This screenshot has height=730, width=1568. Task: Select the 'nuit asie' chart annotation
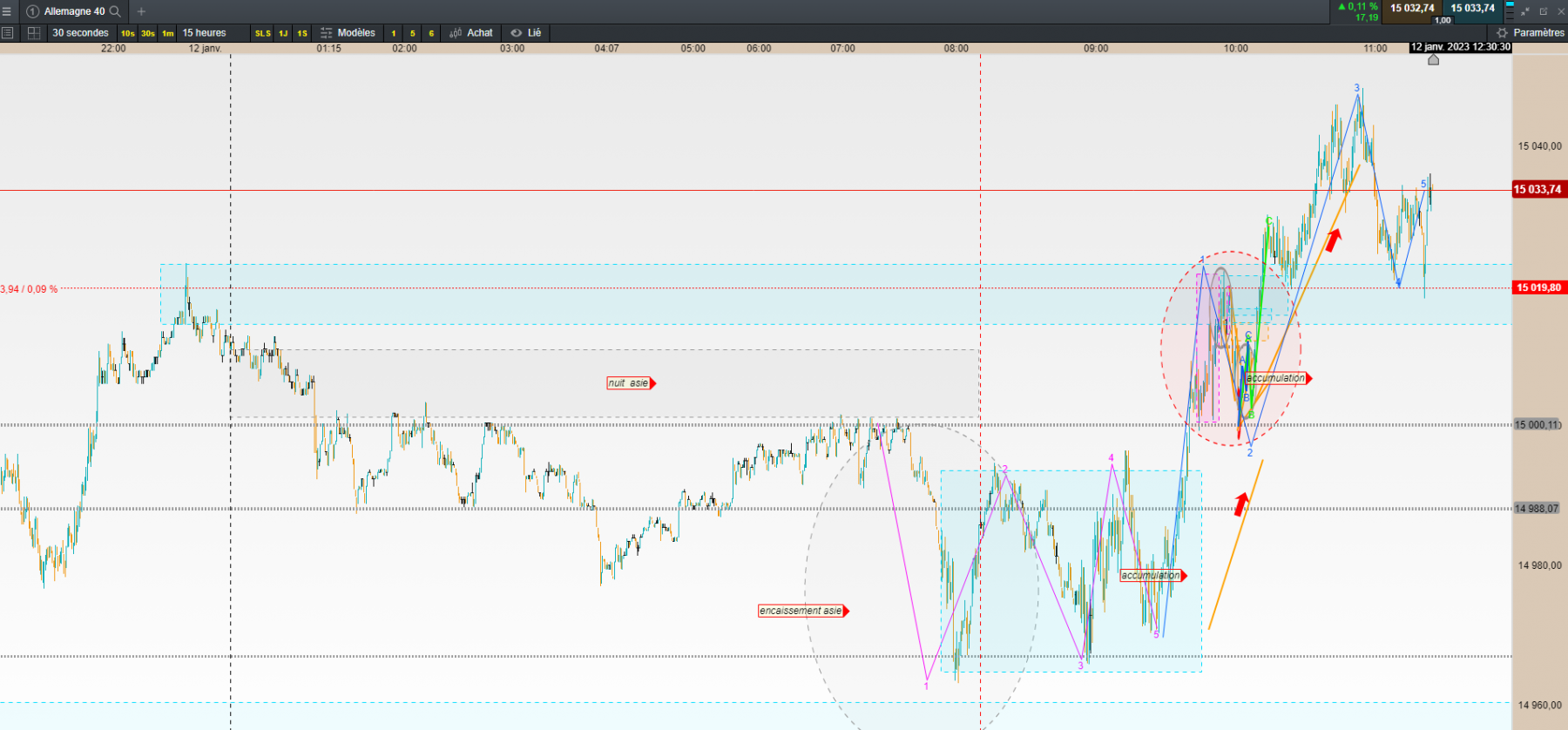click(x=631, y=383)
